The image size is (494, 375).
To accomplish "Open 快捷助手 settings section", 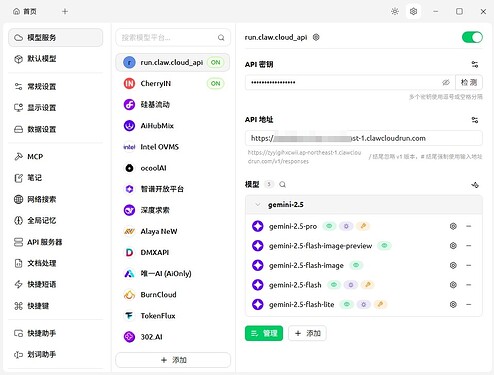I will point(56,333).
